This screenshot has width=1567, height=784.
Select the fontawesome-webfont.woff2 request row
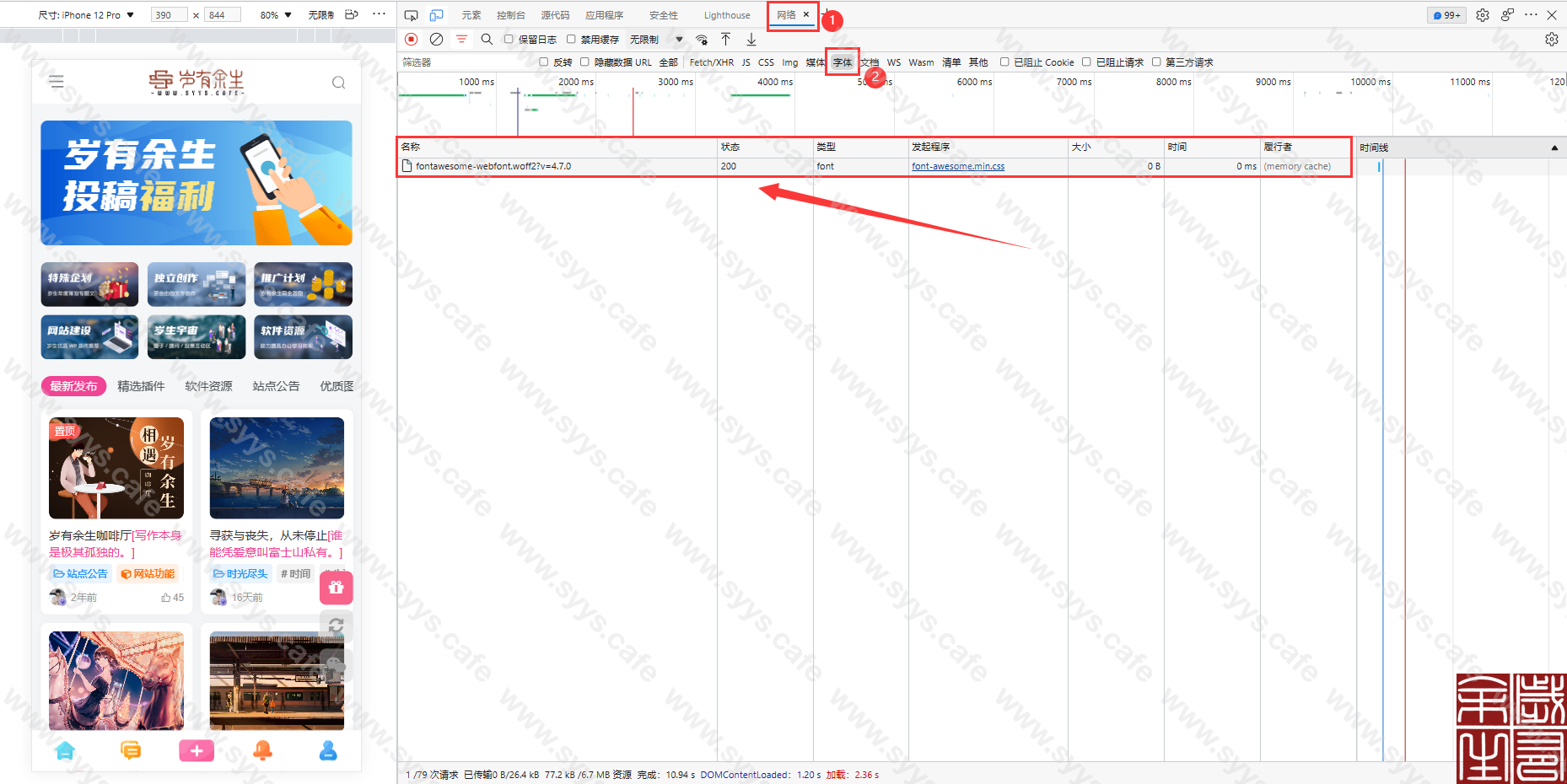click(875, 166)
